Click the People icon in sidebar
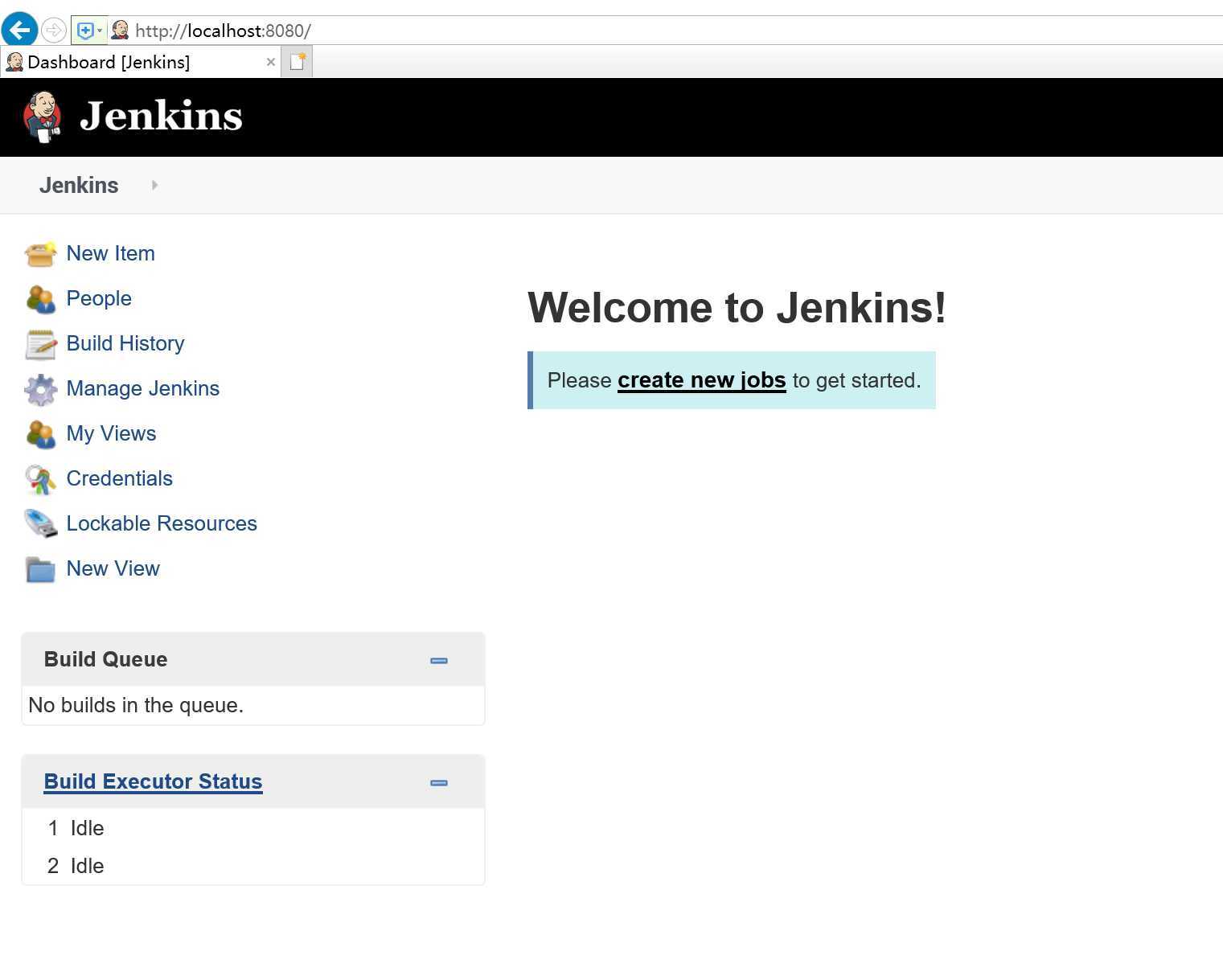This screenshot has height=980, width=1223. tap(40, 299)
